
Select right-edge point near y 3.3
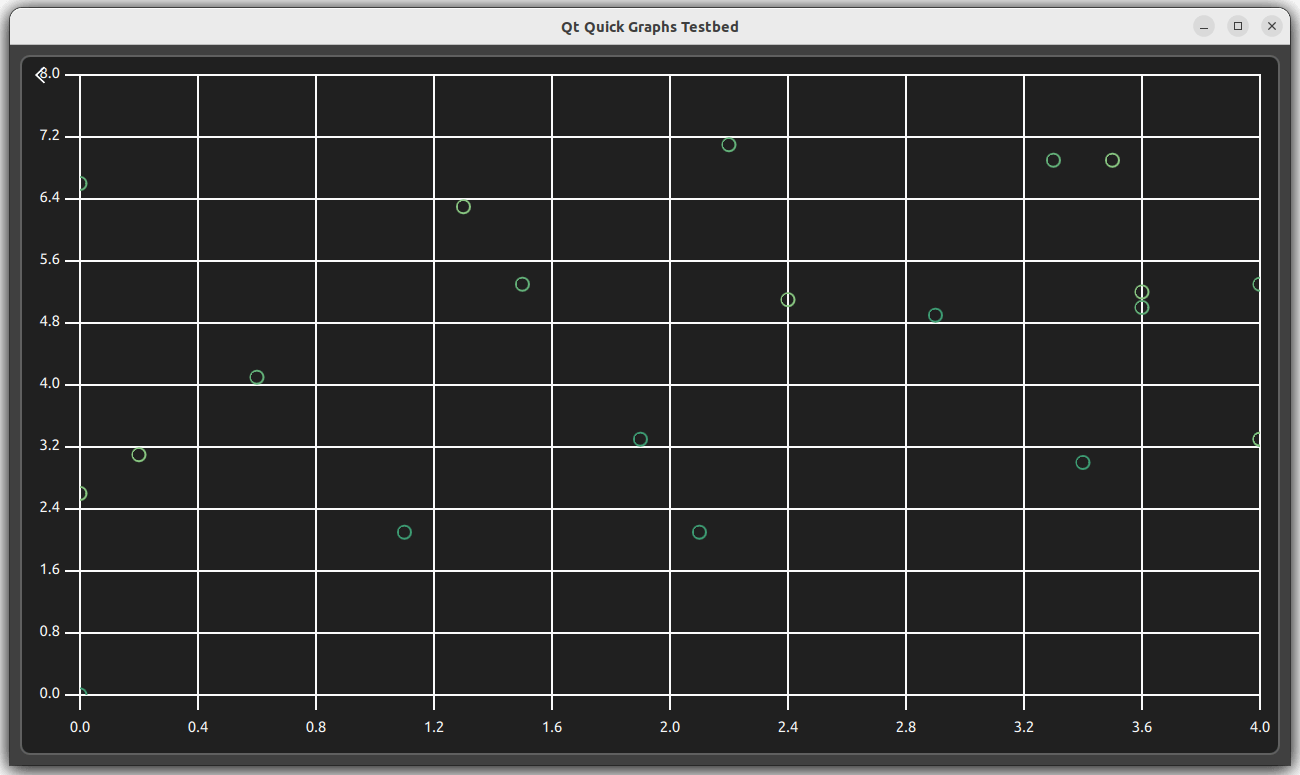tap(1258, 439)
